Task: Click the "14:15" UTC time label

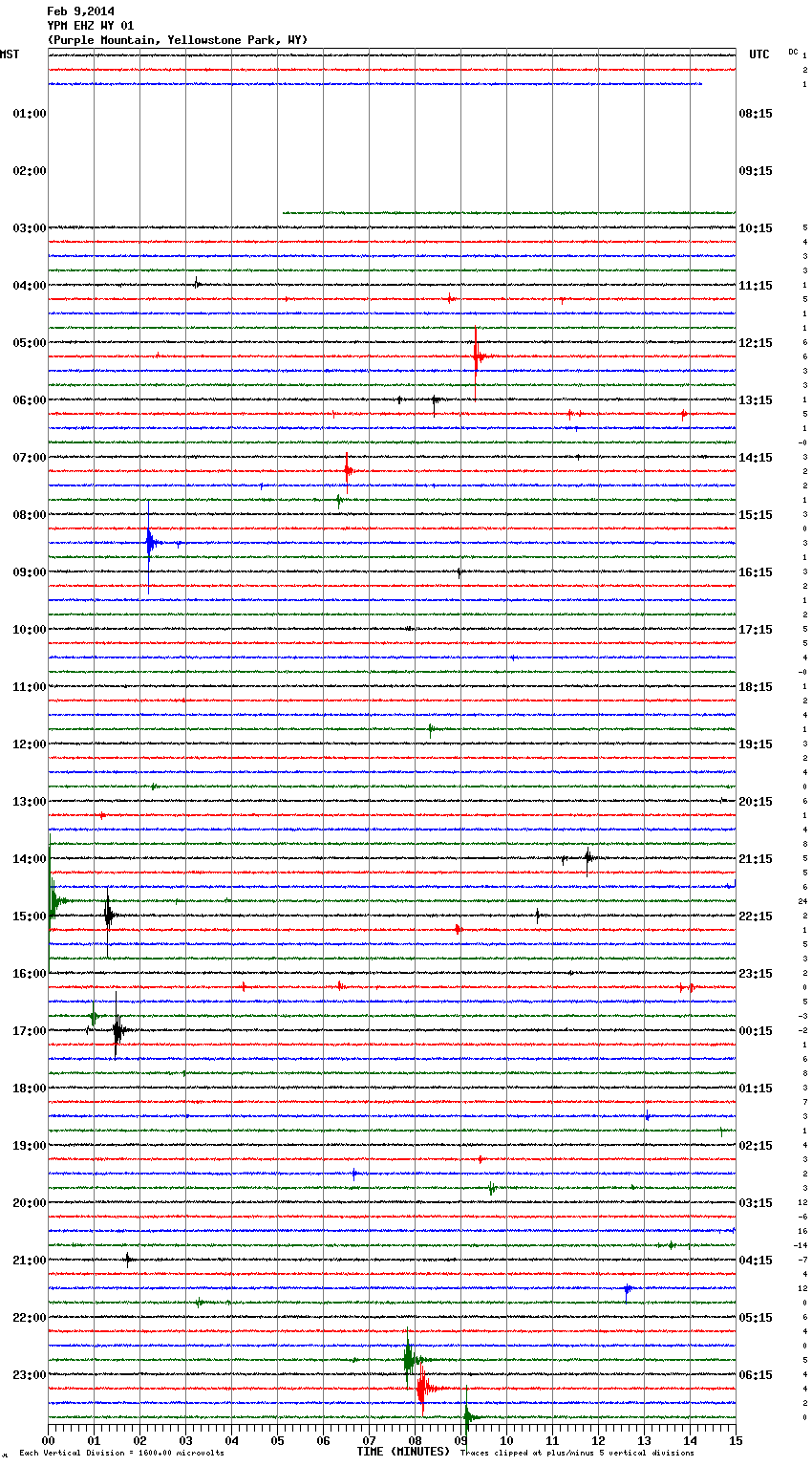Action: [x=756, y=458]
